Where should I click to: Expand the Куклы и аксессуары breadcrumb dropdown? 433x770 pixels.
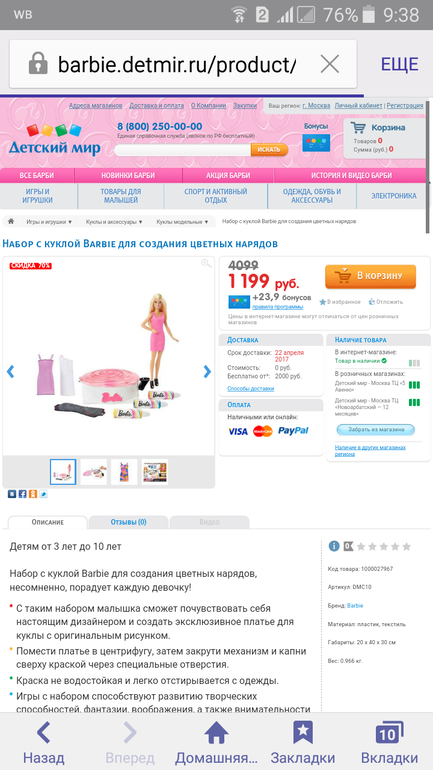[x=114, y=222]
